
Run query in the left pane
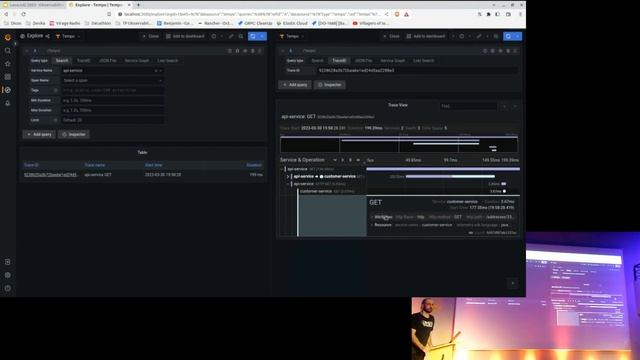coord(253,36)
